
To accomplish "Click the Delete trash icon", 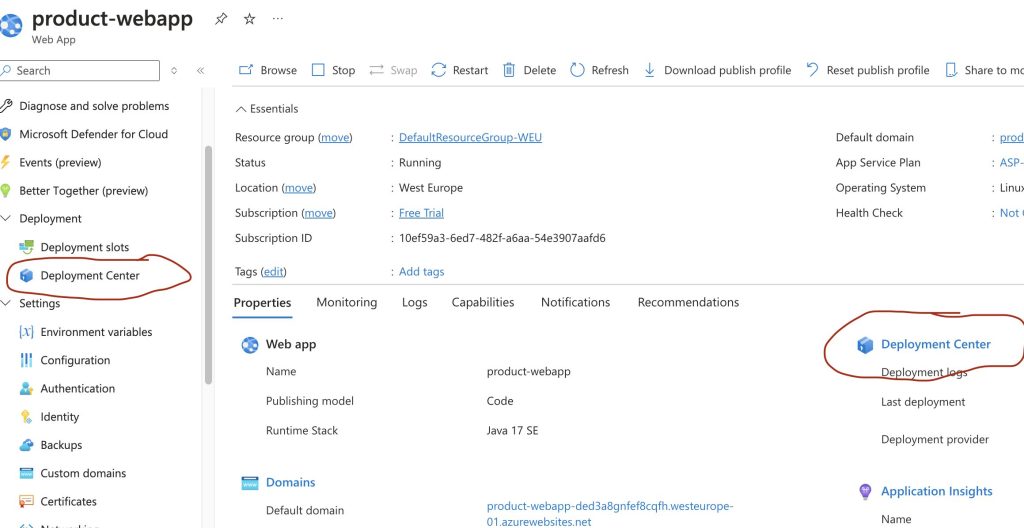I will point(509,70).
